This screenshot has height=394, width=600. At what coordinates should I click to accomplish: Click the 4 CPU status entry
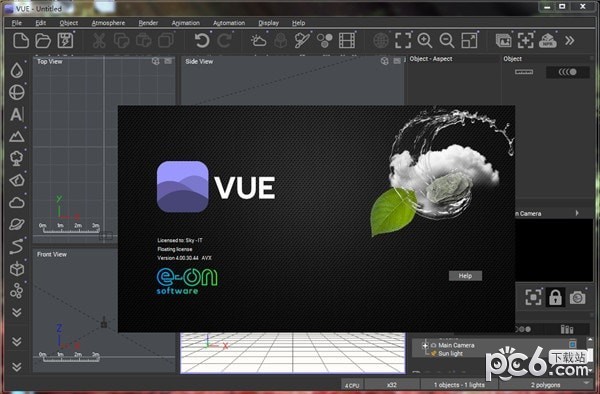click(352, 385)
